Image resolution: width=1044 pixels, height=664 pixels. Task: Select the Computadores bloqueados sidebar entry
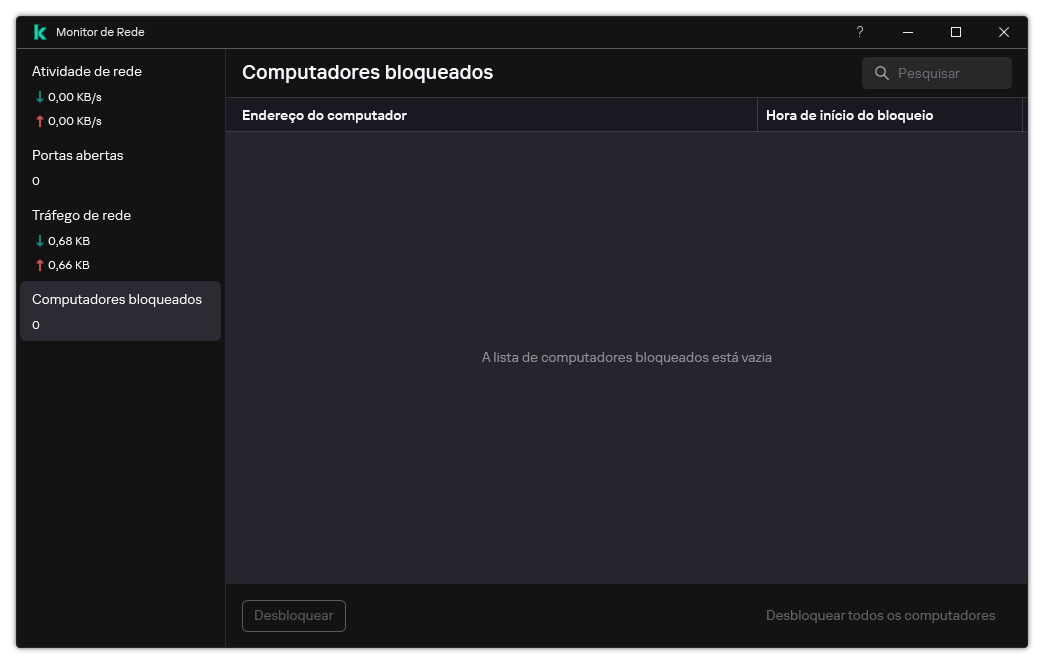tap(117, 299)
